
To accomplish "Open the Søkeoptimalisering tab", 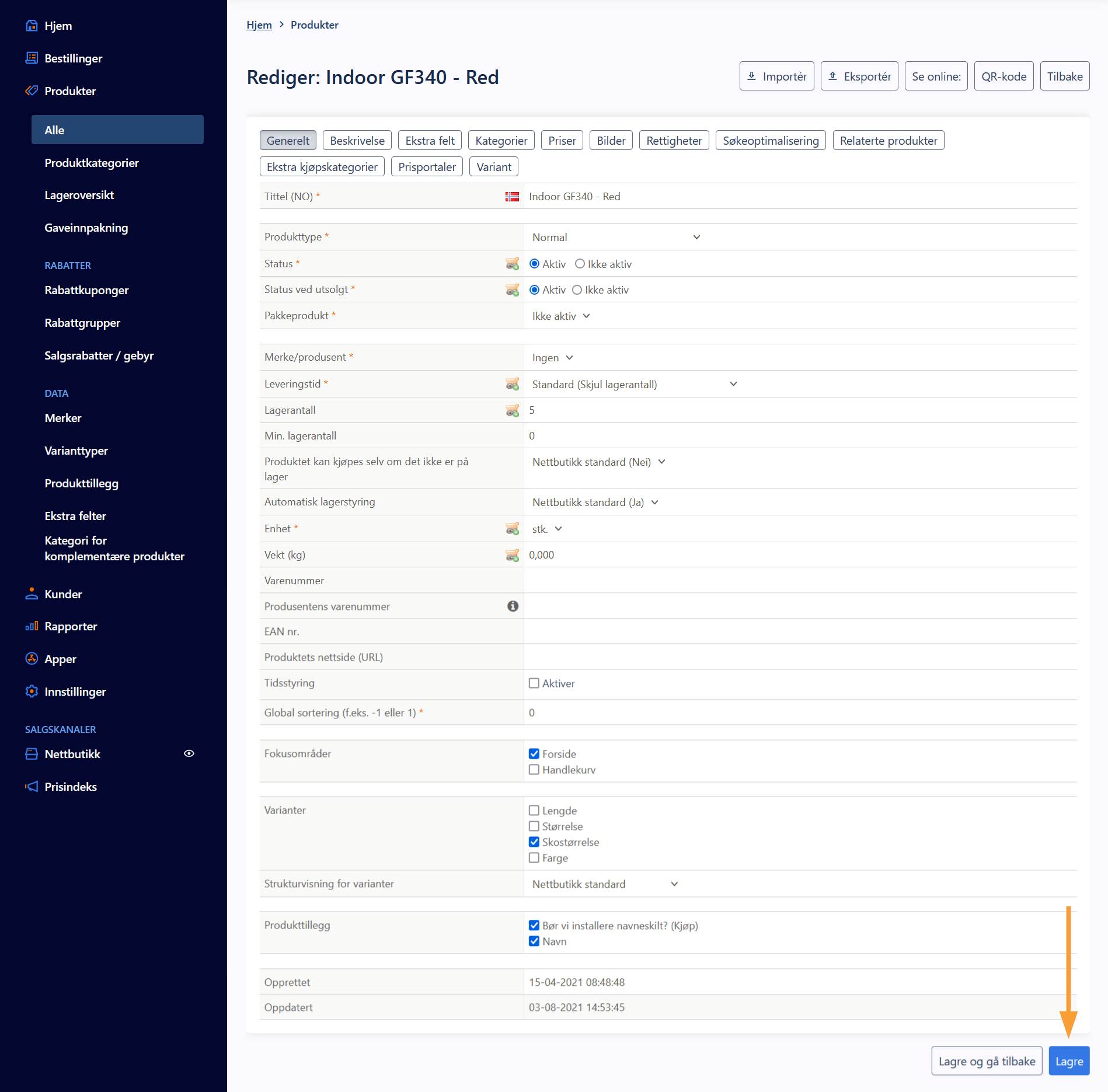I will (x=771, y=141).
